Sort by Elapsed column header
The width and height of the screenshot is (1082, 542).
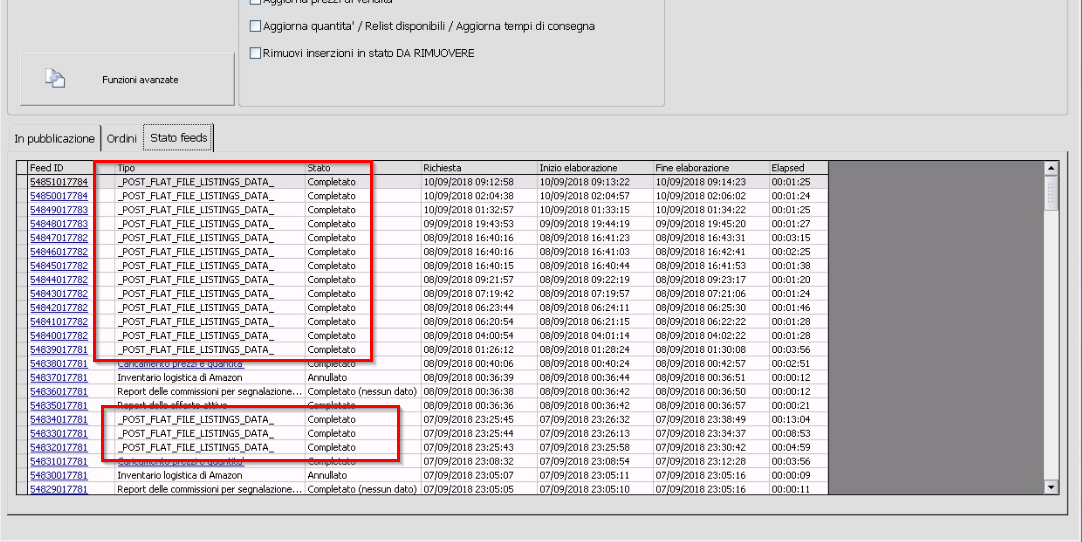tap(798, 167)
